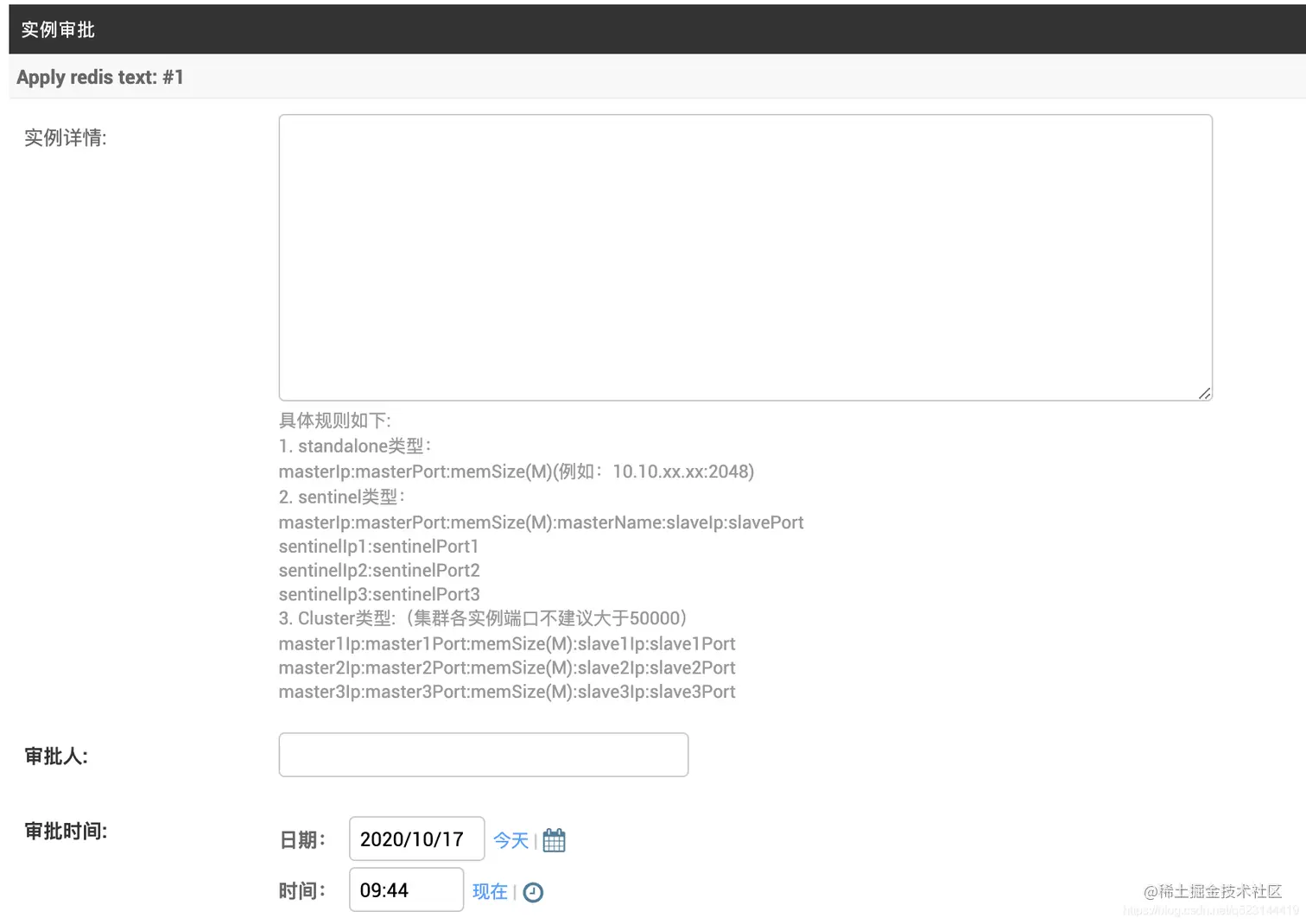Click 今天 to set today's date
The image size is (1306, 924).
click(510, 840)
